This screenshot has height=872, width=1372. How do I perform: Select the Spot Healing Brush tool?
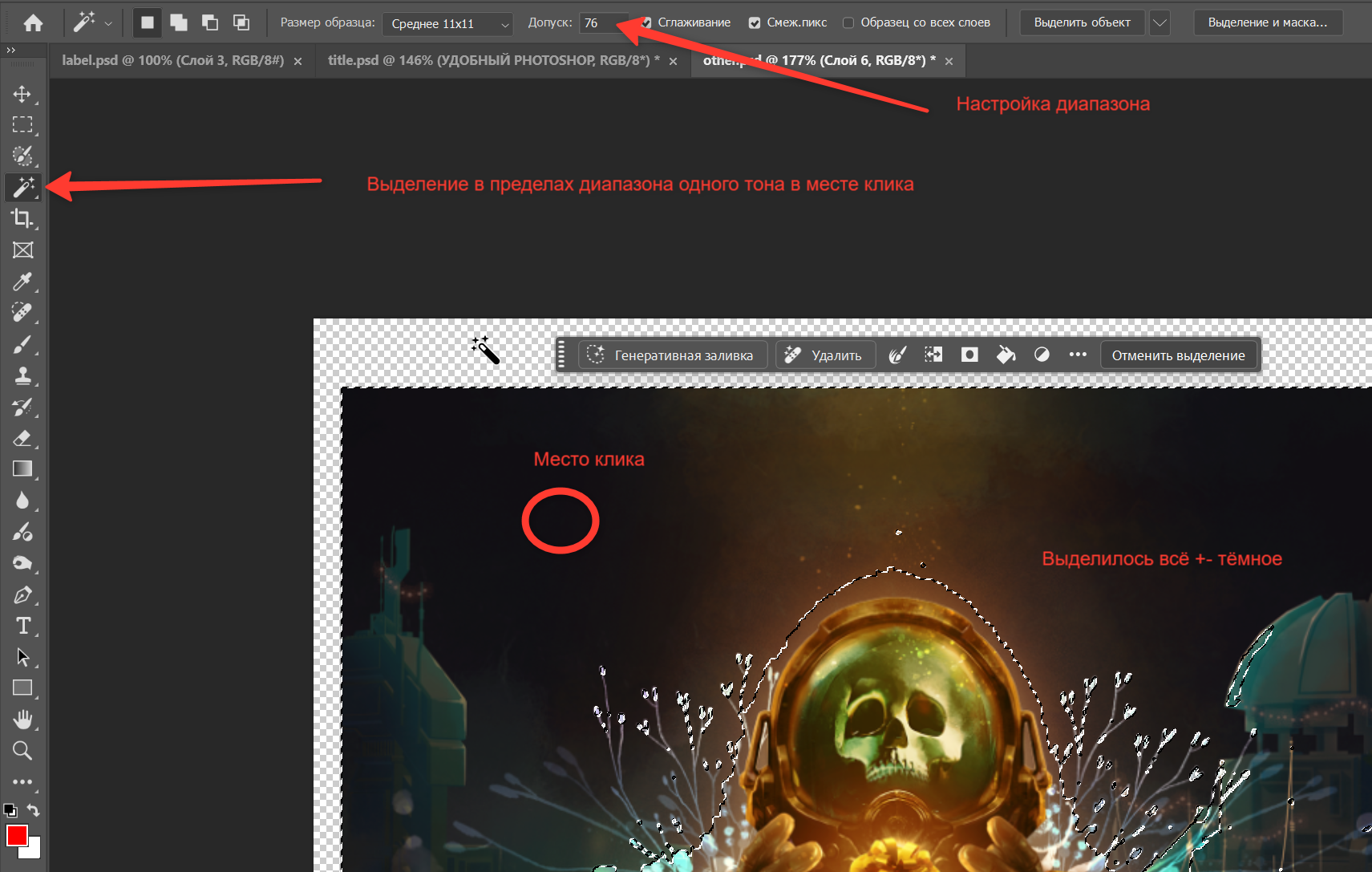(22, 312)
